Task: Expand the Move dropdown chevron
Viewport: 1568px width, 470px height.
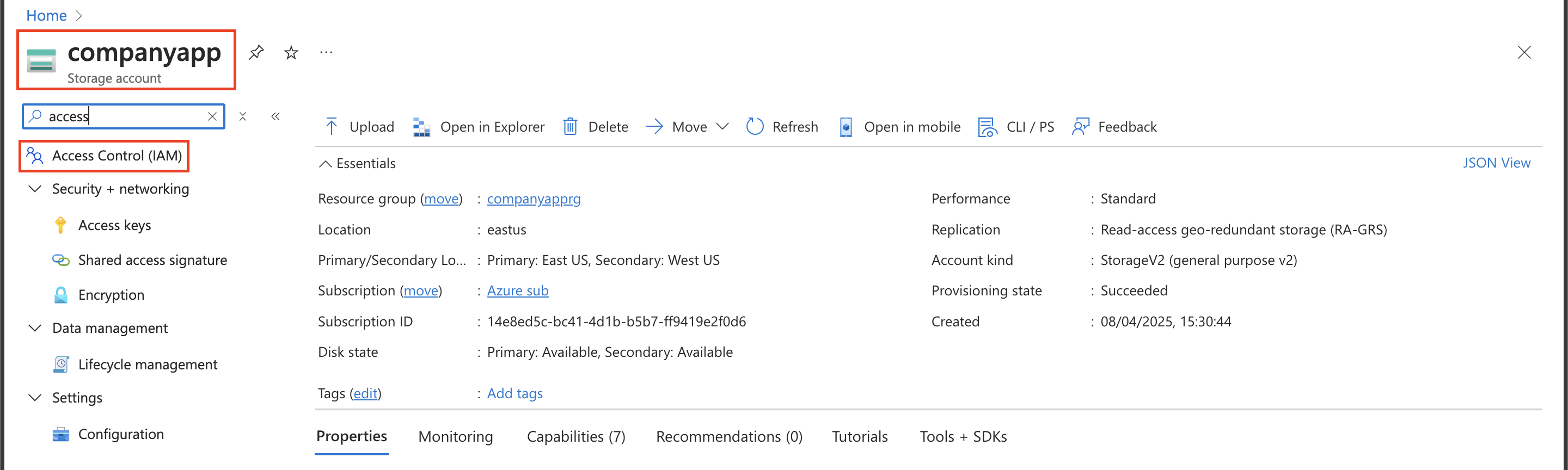Action: click(722, 126)
